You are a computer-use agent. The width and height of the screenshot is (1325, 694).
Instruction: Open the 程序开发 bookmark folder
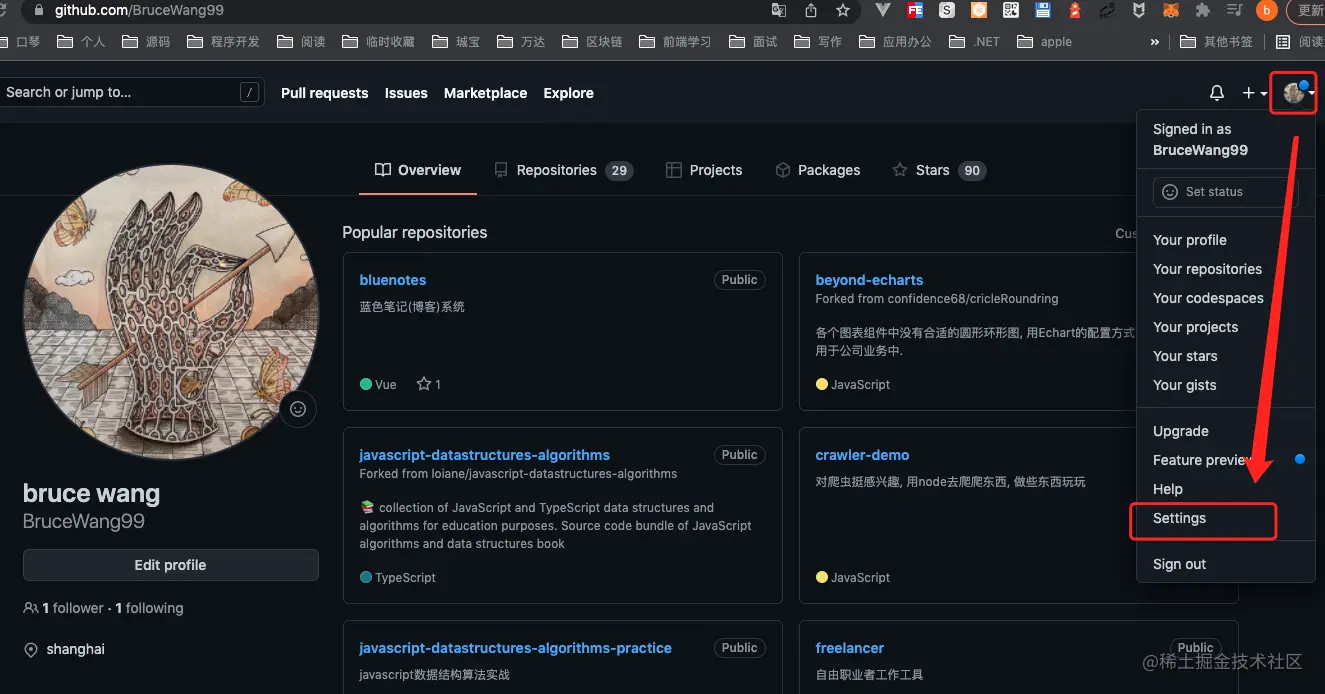pyautogui.click(x=222, y=42)
